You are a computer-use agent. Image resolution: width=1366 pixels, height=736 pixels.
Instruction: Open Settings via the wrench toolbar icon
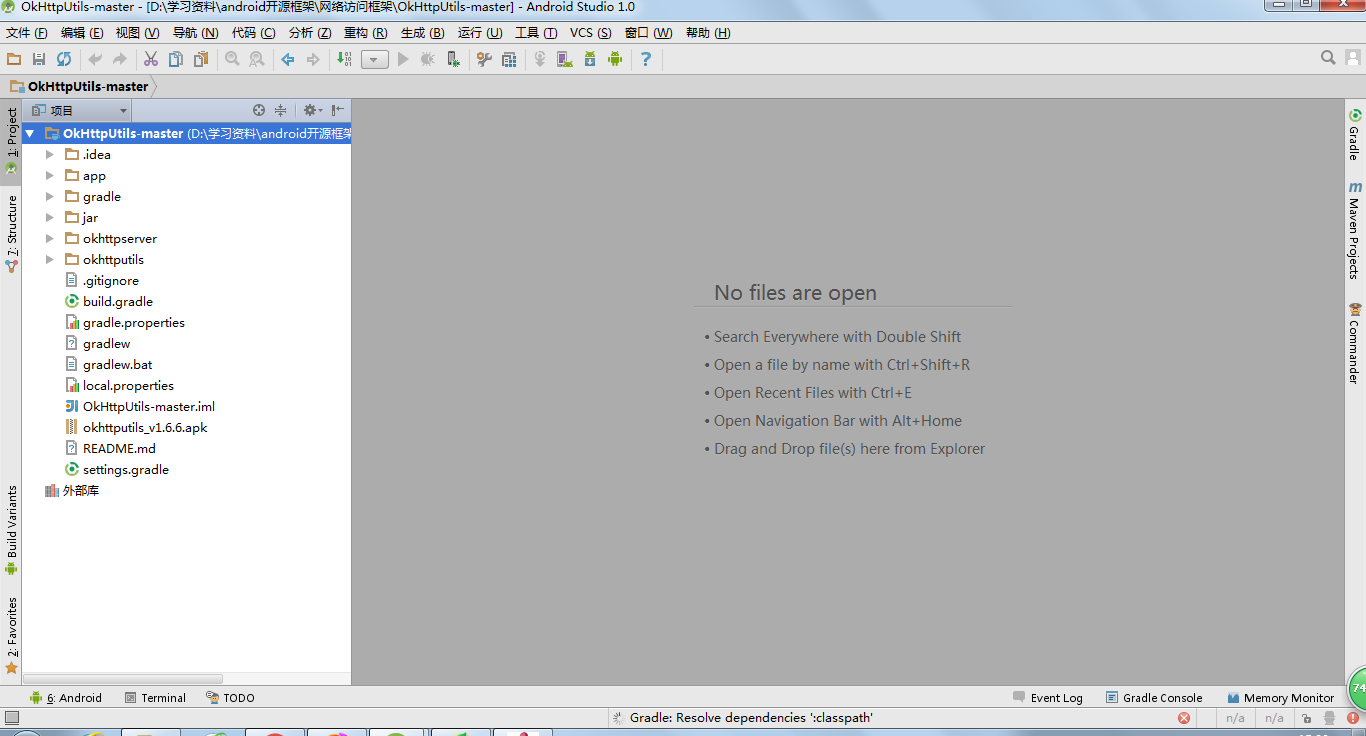484,60
